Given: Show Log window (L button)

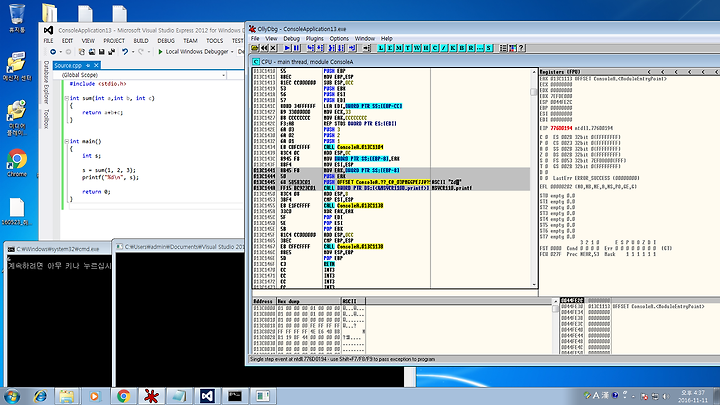Looking at the screenshot, I should tap(381, 48).
